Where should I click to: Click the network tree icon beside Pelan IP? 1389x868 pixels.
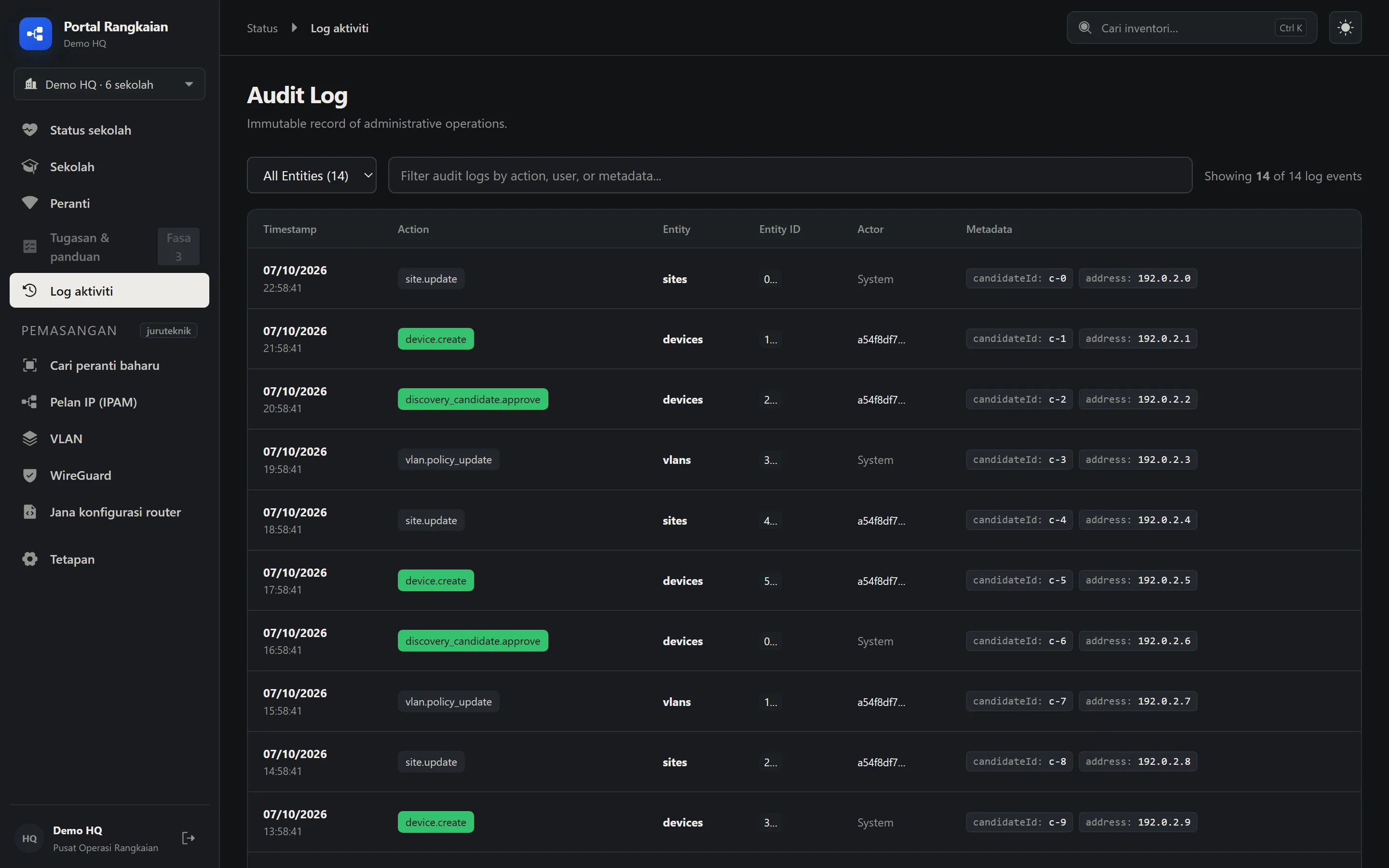click(x=30, y=402)
